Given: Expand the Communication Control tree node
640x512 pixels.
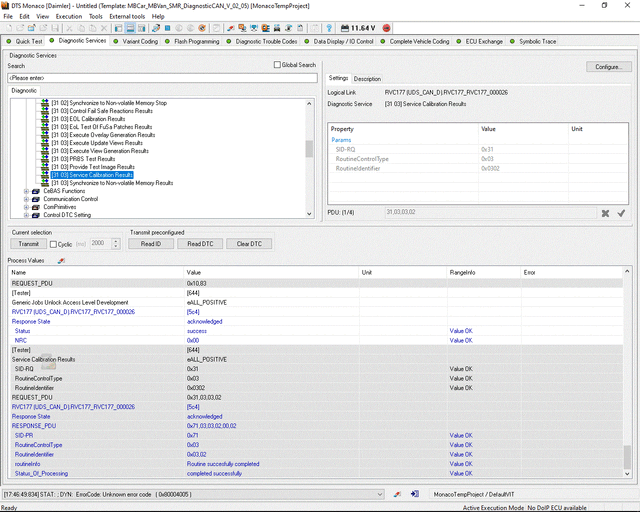Looking at the screenshot, I should [x=26, y=199].
